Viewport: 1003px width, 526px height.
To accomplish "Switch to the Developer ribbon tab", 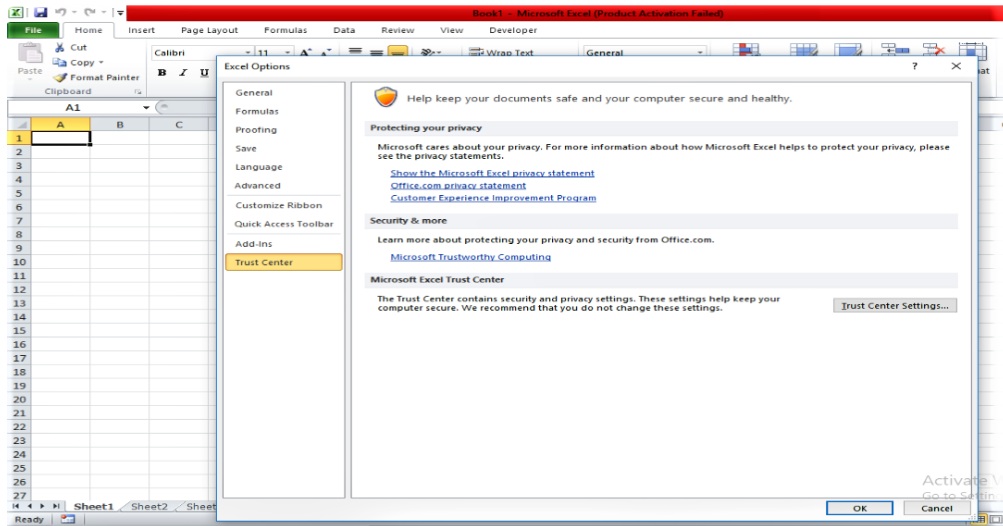I will pos(513,30).
